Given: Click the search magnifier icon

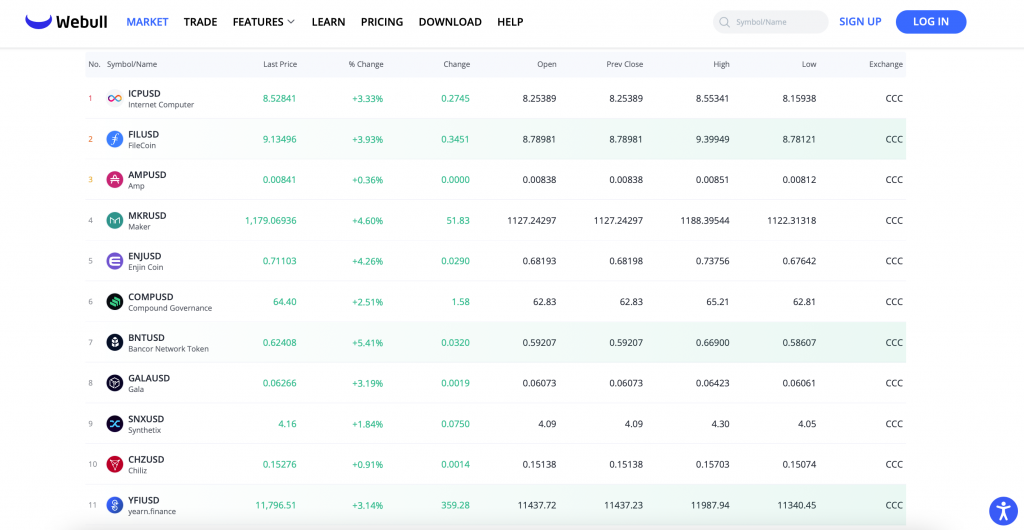Looking at the screenshot, I should (724, 22).
